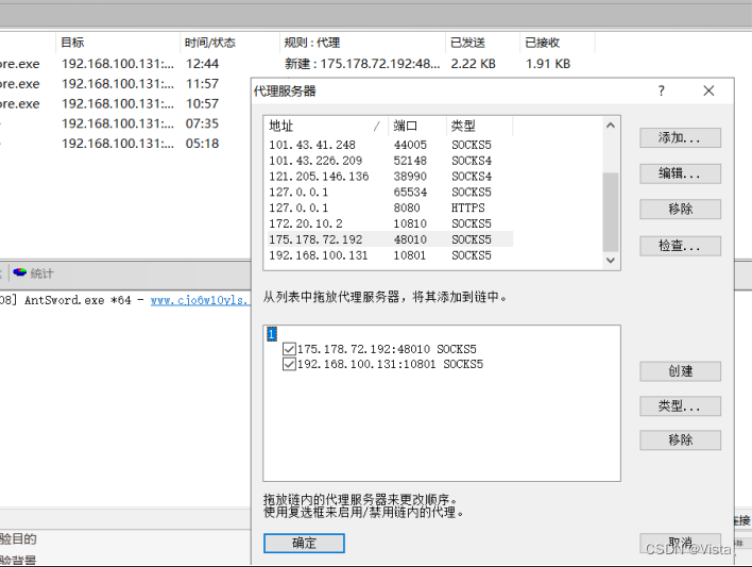This screenshot has width=752, height=567.
Task: Sort proxy list by 地址 column
Action: pos(326,126)
